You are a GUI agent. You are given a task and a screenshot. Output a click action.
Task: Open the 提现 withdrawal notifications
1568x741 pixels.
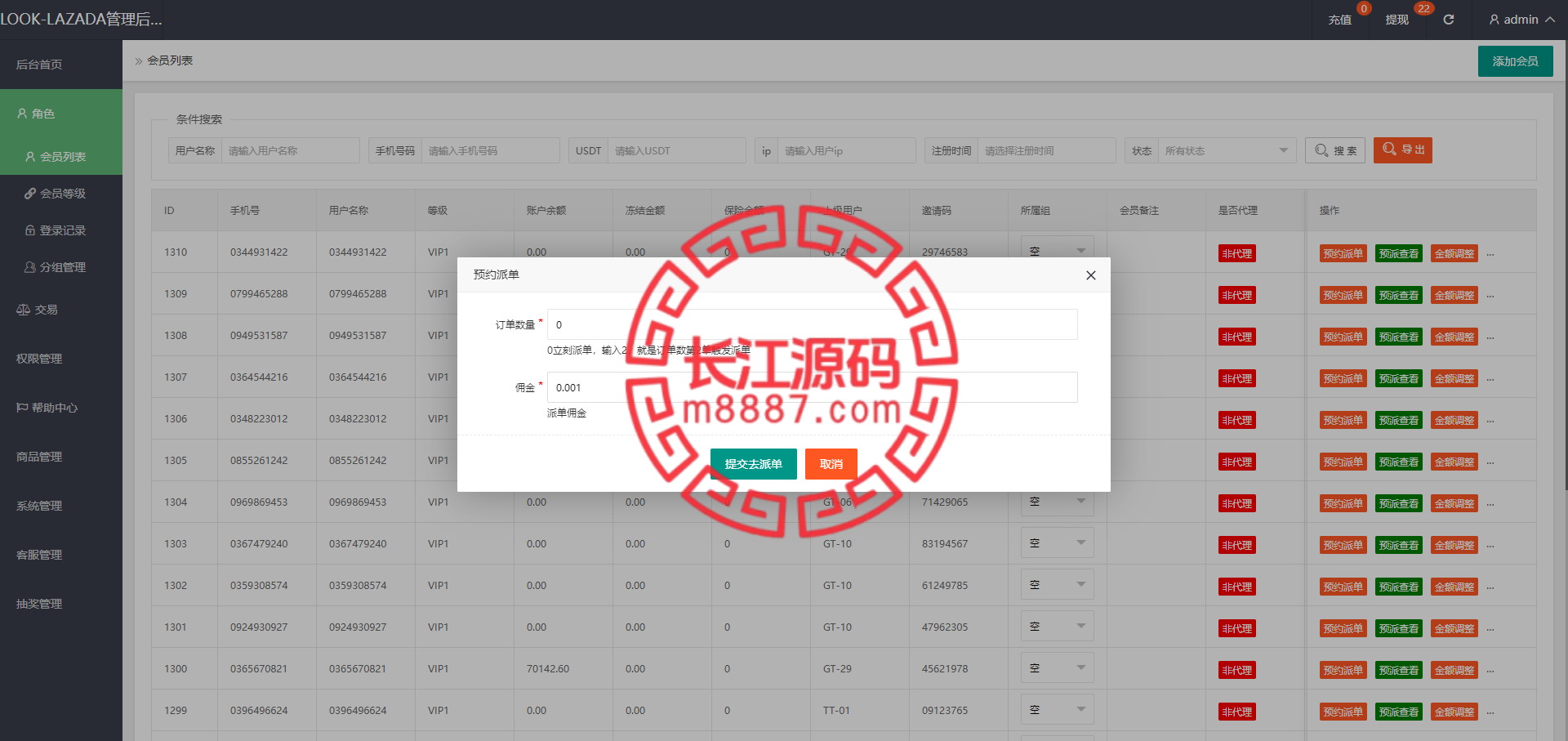pos(1396,20)
